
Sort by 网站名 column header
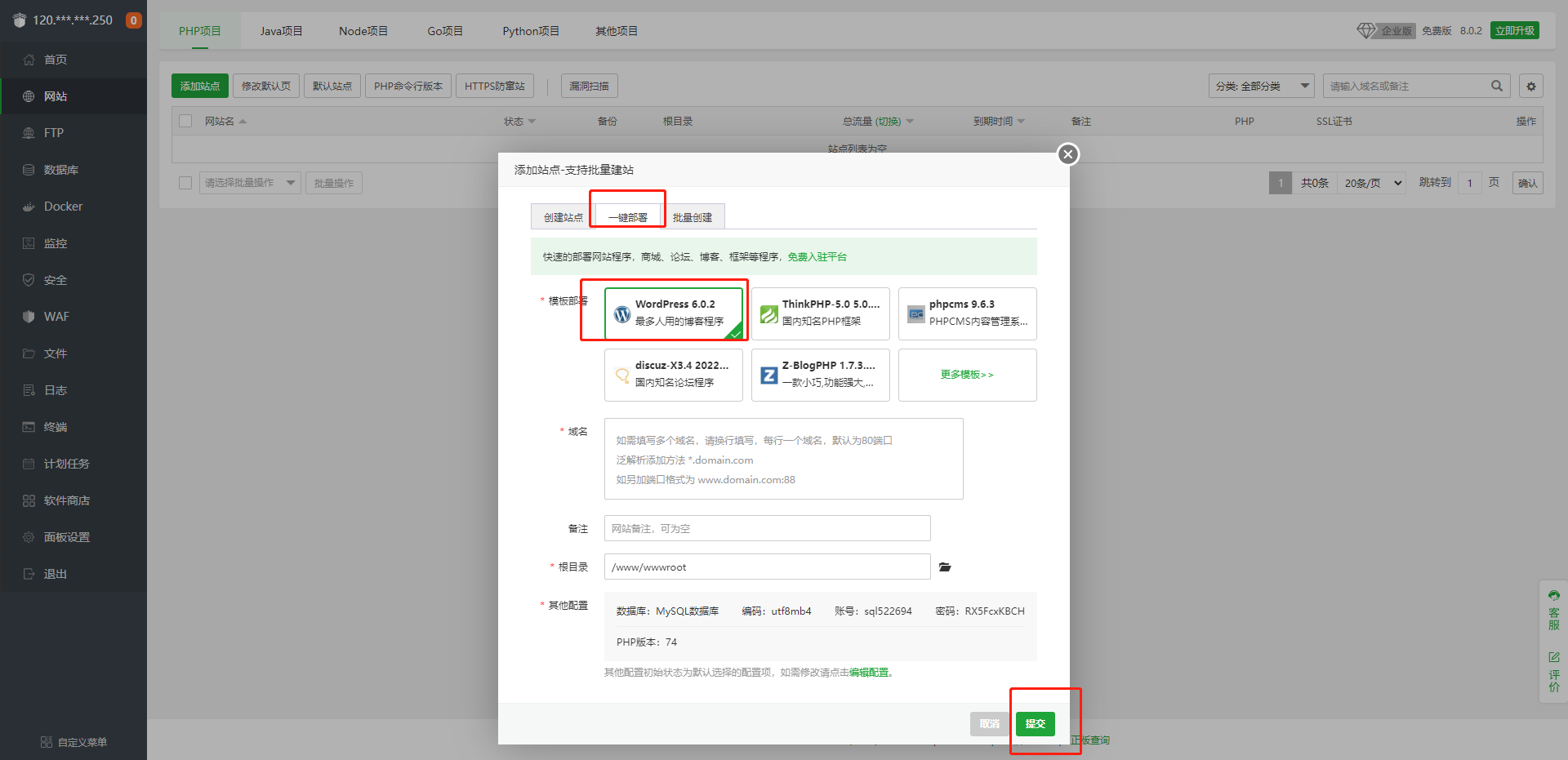click(x=225, y=121)
